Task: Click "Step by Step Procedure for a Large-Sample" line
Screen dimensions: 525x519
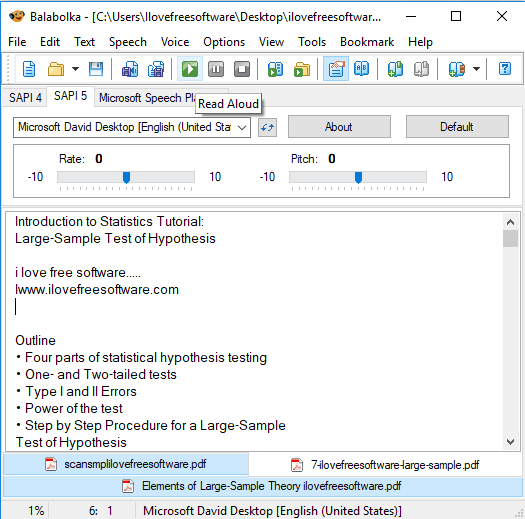Action: coord(150,426)
